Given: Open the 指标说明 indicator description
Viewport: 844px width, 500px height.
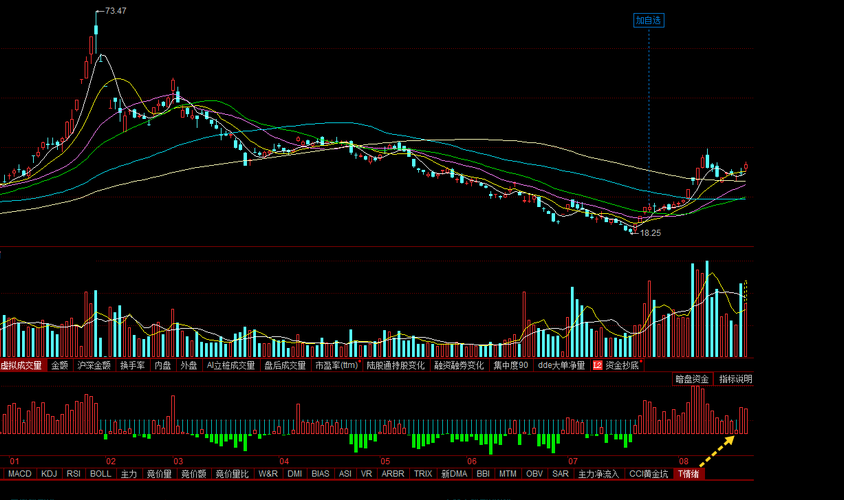Looking at the screenshot, I should tap(735, 379).
